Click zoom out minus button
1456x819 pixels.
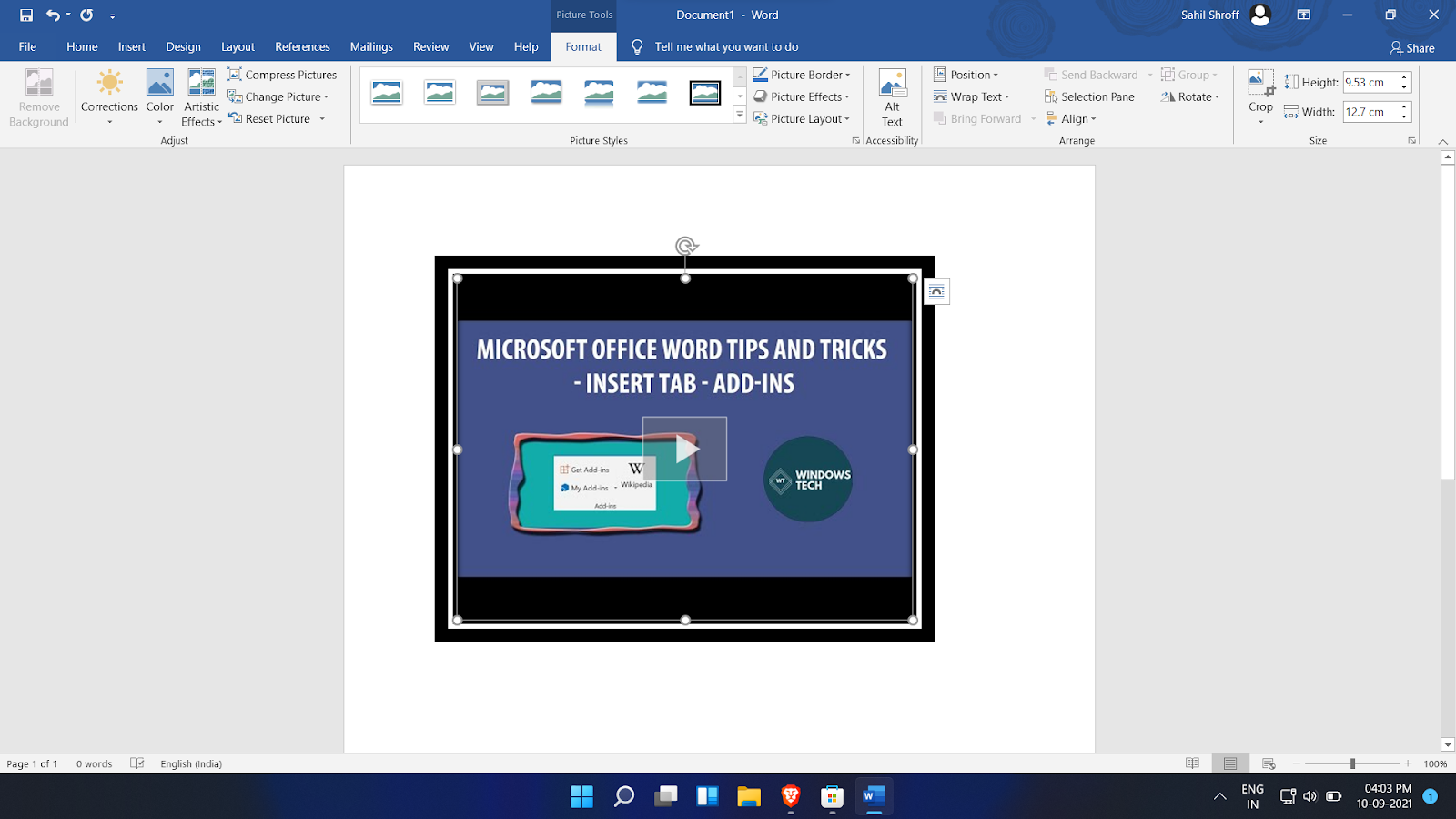click(1297, 763)
